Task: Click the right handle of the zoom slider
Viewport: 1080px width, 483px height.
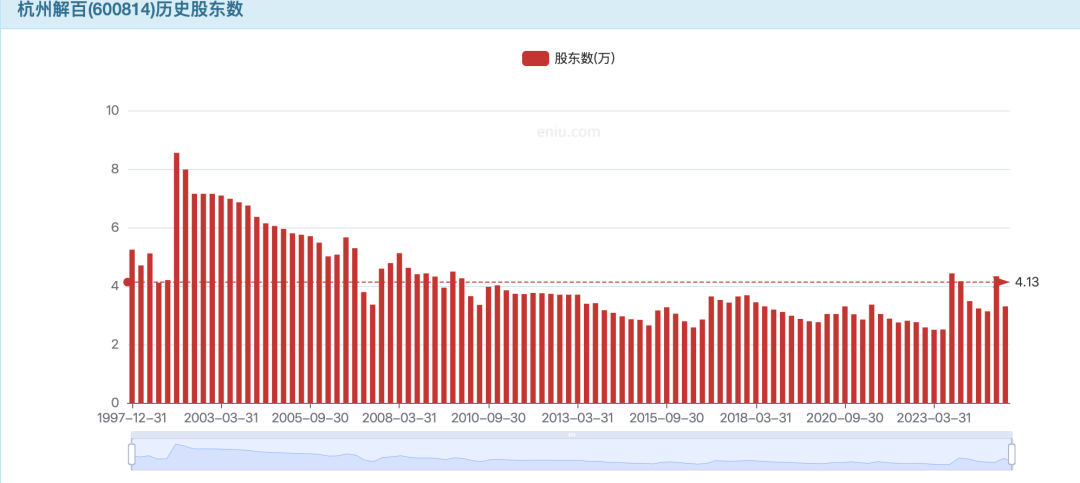Action: (1012, 454)
